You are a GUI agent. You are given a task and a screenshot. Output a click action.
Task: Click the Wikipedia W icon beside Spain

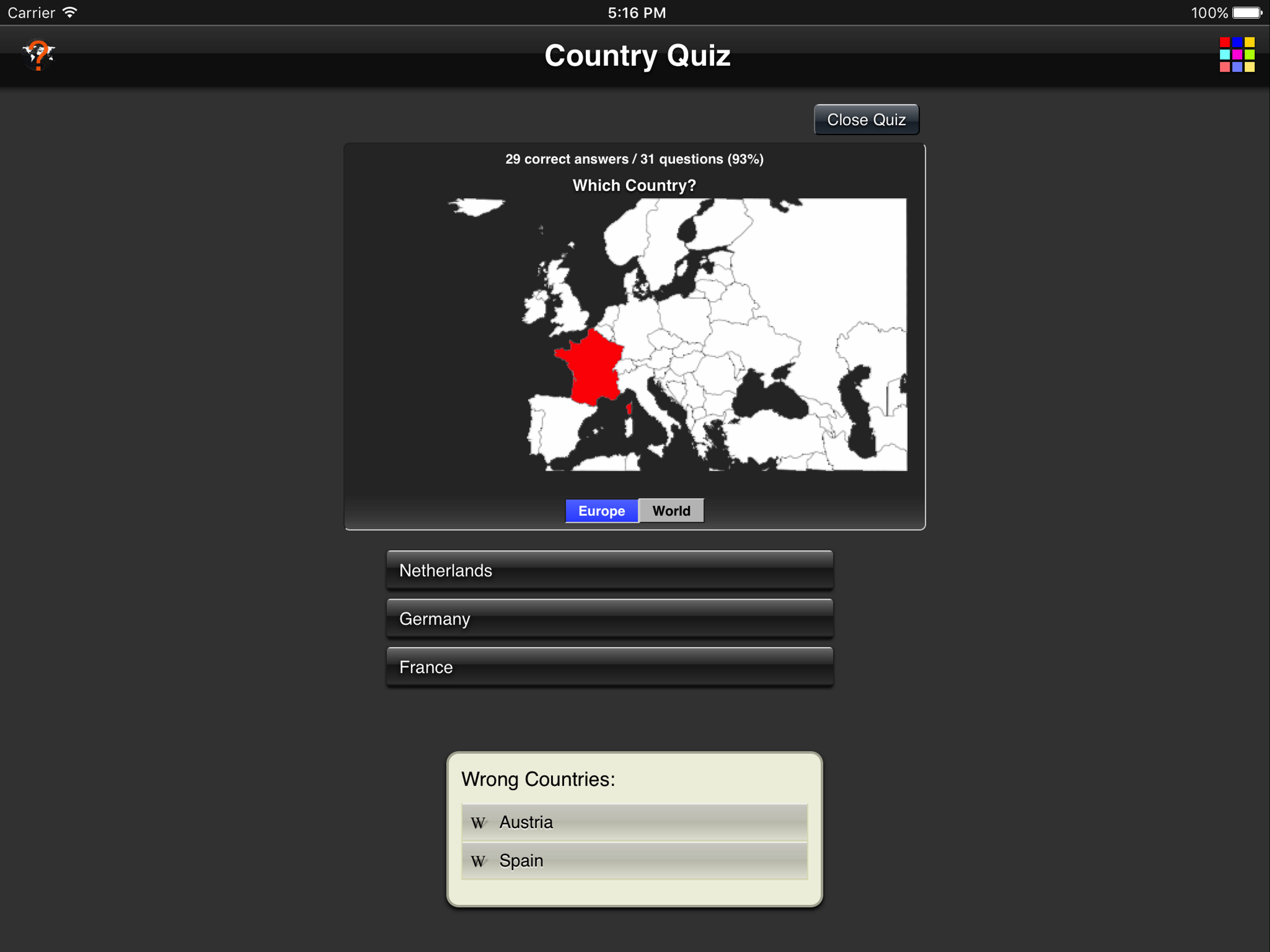tap(478, 861)
